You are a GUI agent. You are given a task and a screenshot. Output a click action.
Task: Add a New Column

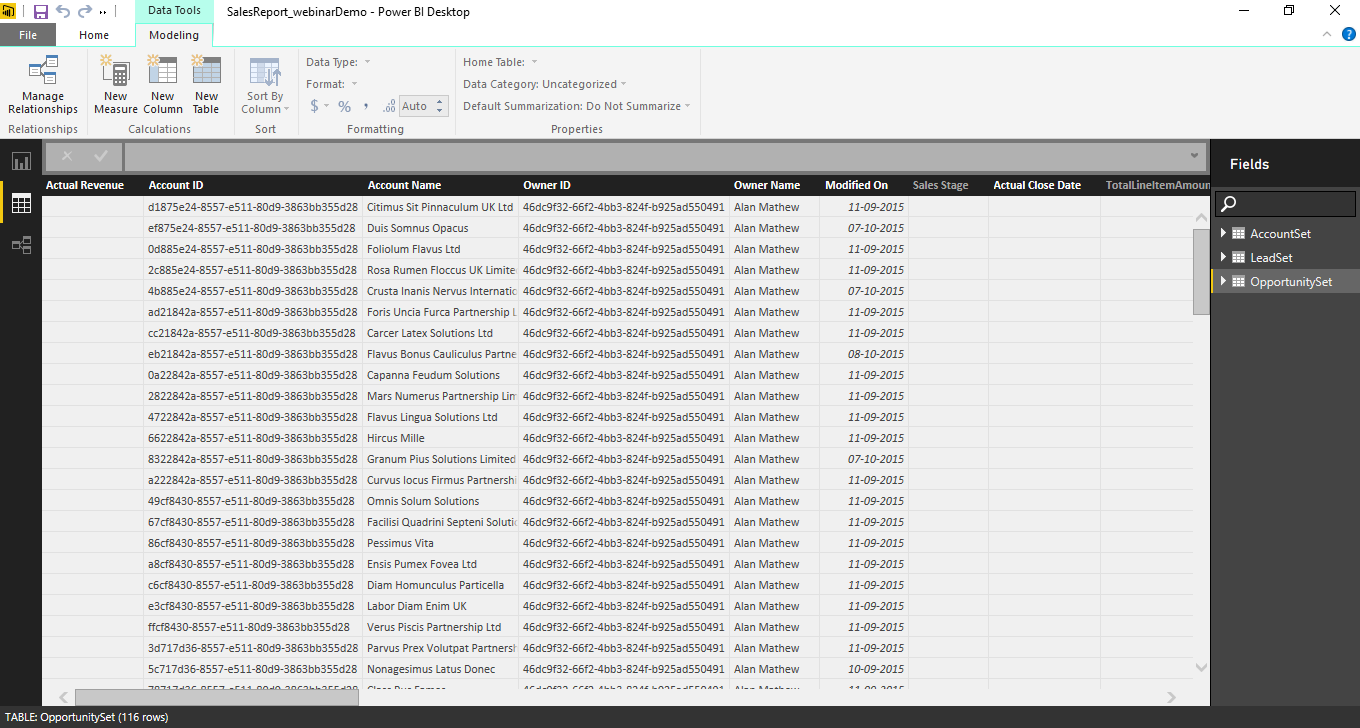pos(162,87)
